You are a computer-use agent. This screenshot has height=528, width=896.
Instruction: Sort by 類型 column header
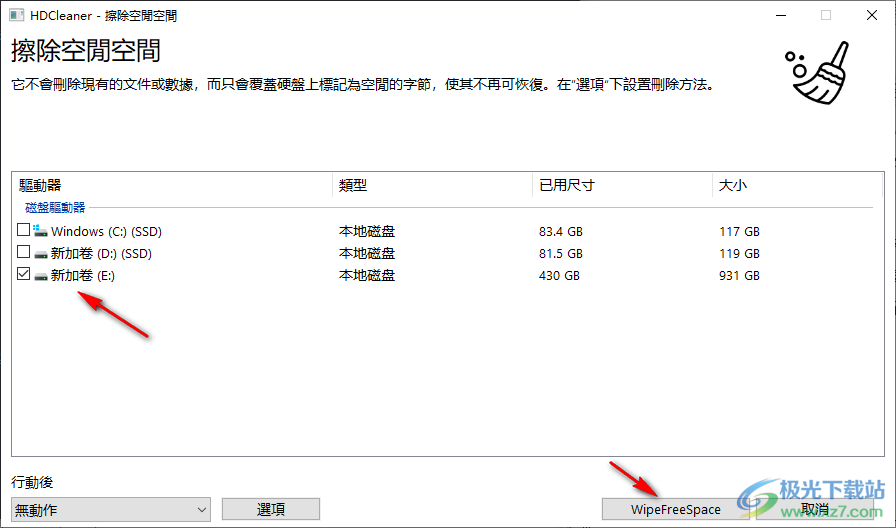click(x=433, y=185)
